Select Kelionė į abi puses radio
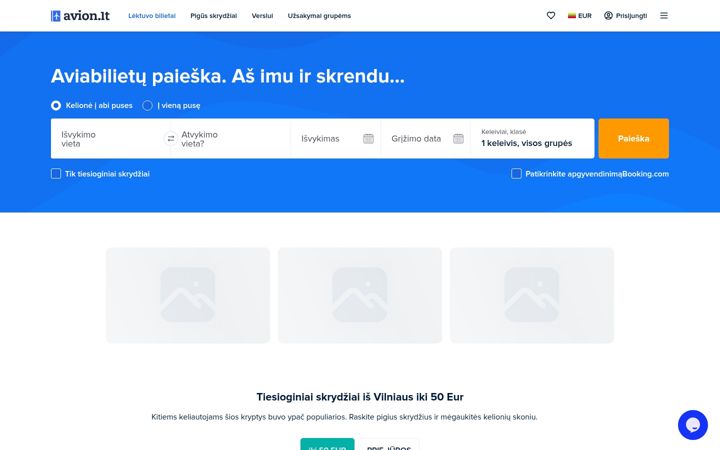Screen dimensions: 720x450 56,106
